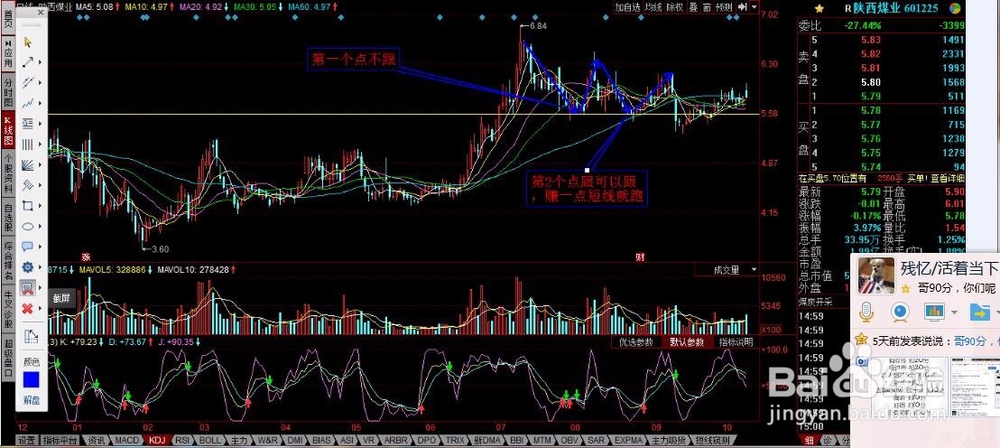Open 个股资料 sidebar tab
The image size is (1000, 448).
[8, 174]
